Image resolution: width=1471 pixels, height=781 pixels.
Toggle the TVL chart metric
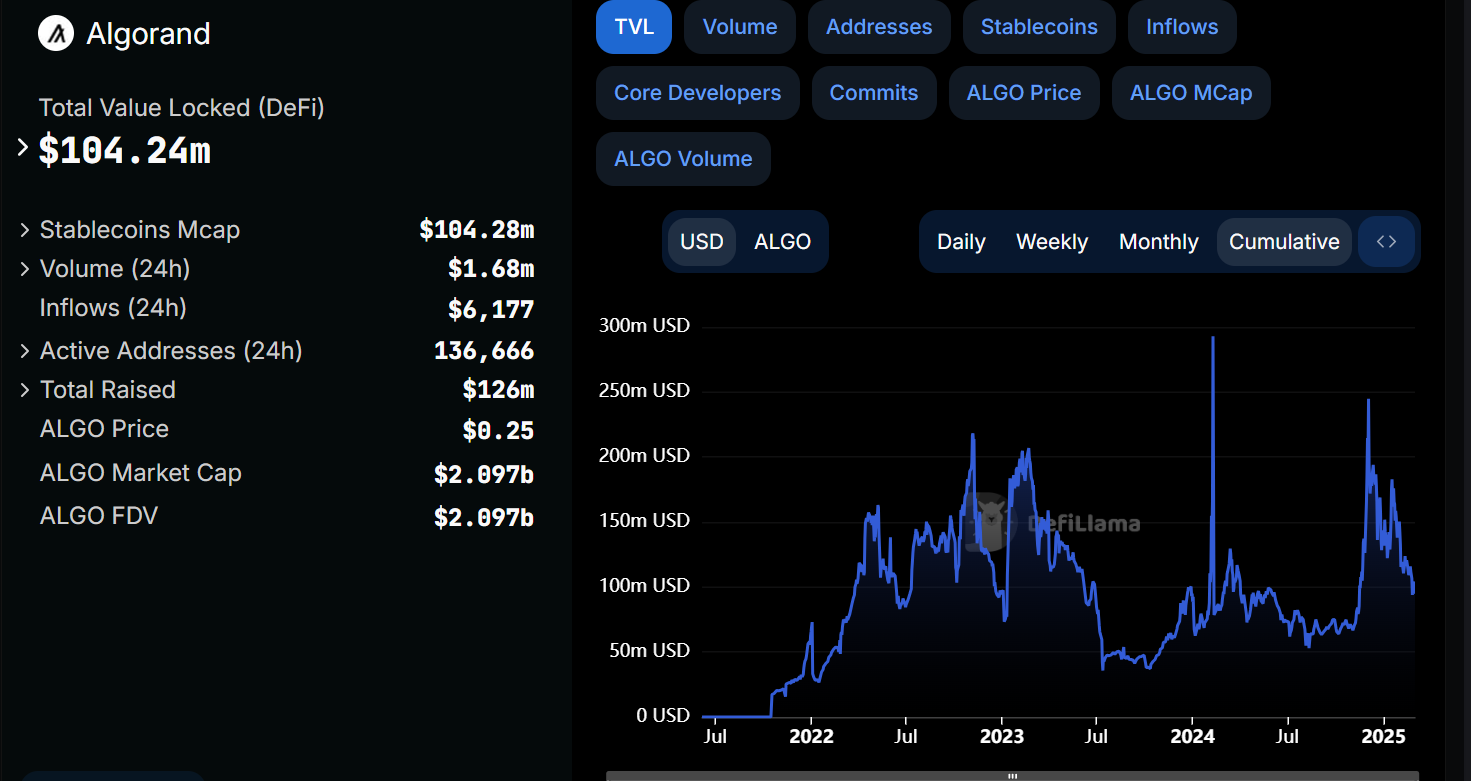tap(634, 27)
